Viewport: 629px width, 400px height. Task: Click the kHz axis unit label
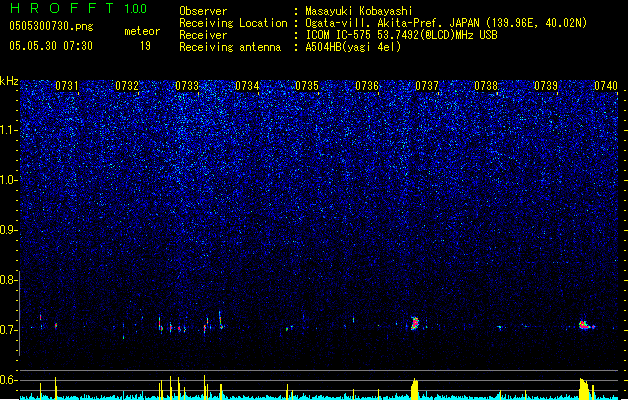click(9, 81)
